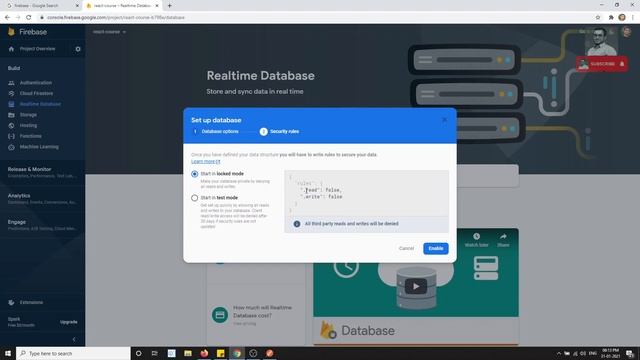The width and height of the screenshot is (640, 360).
Task: Select the Security rules step
Action: tap(280, 131)
